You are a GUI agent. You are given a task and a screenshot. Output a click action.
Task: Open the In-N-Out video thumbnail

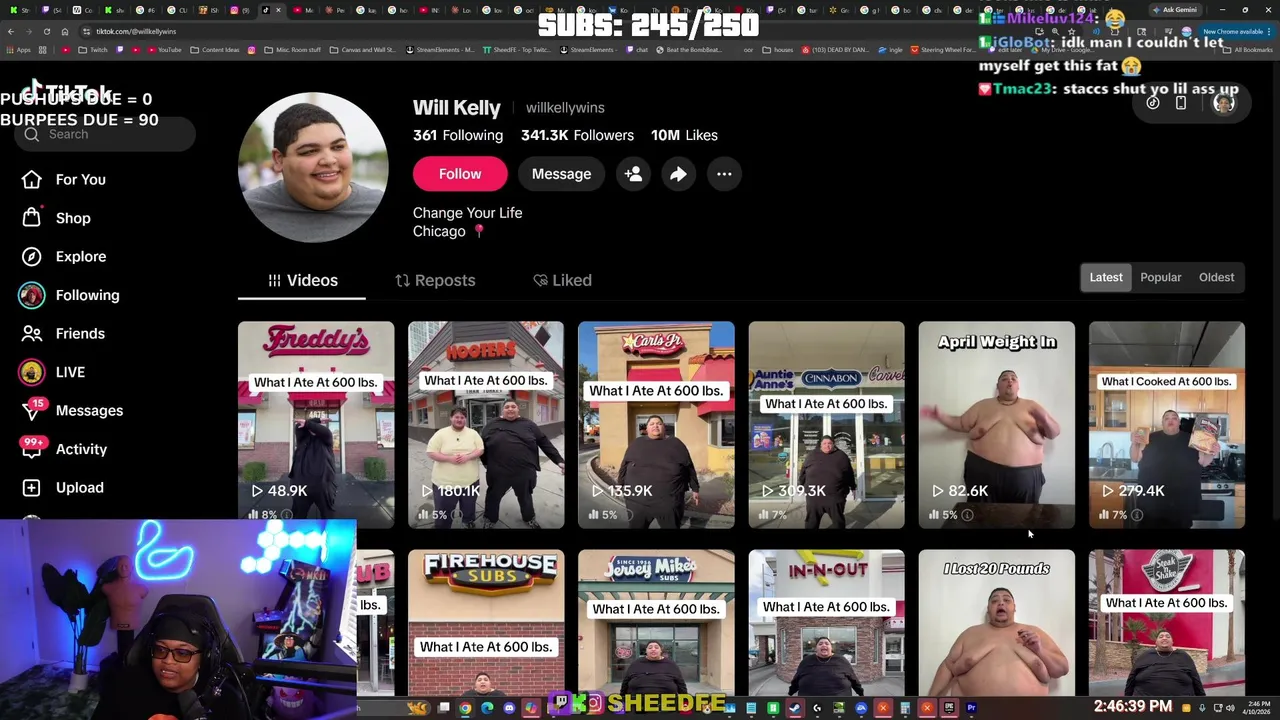coord(826,622)
